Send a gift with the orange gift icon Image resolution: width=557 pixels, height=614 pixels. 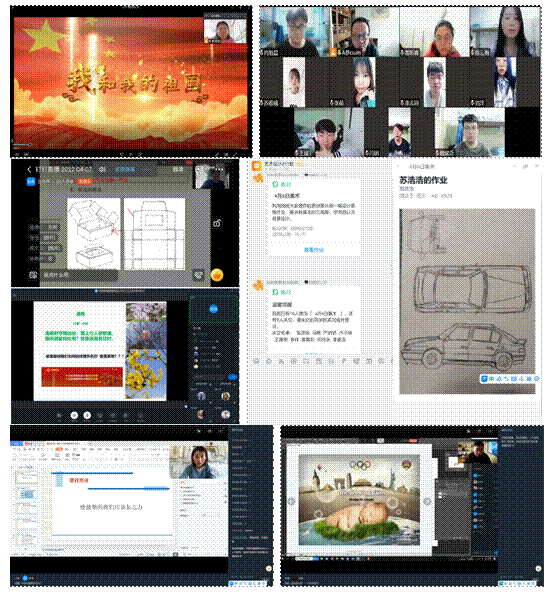tap(217, 275)
